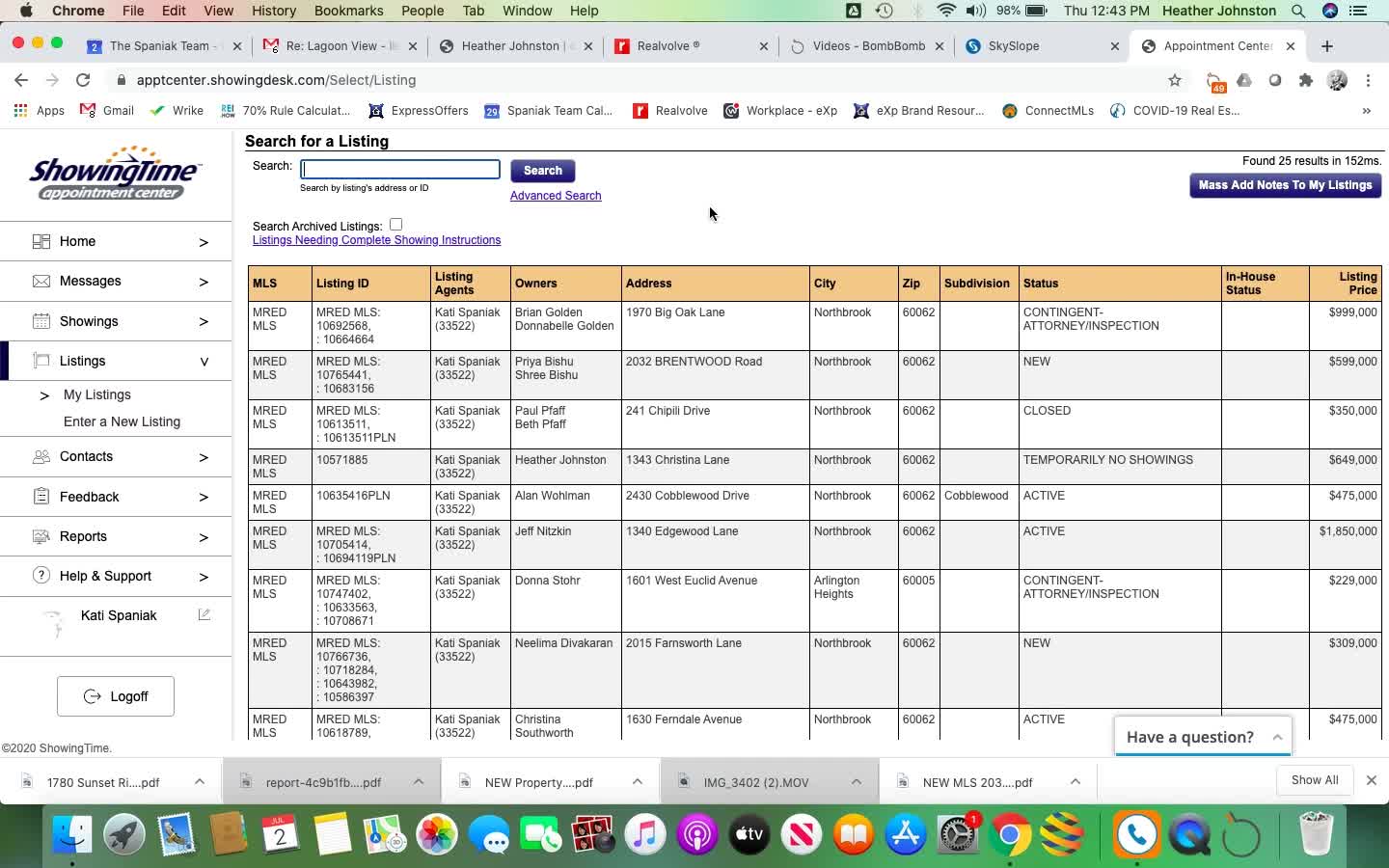The image size is (1389, 868).
Task: Sort by the Listing Price column header
Action: point(1346,284)
